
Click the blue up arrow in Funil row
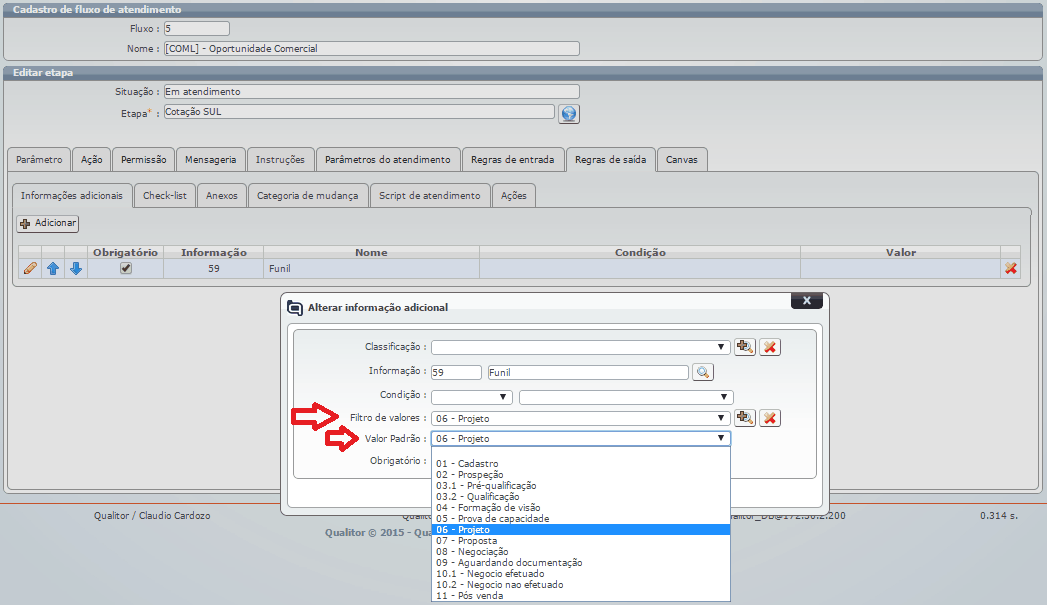click(53, 269)
